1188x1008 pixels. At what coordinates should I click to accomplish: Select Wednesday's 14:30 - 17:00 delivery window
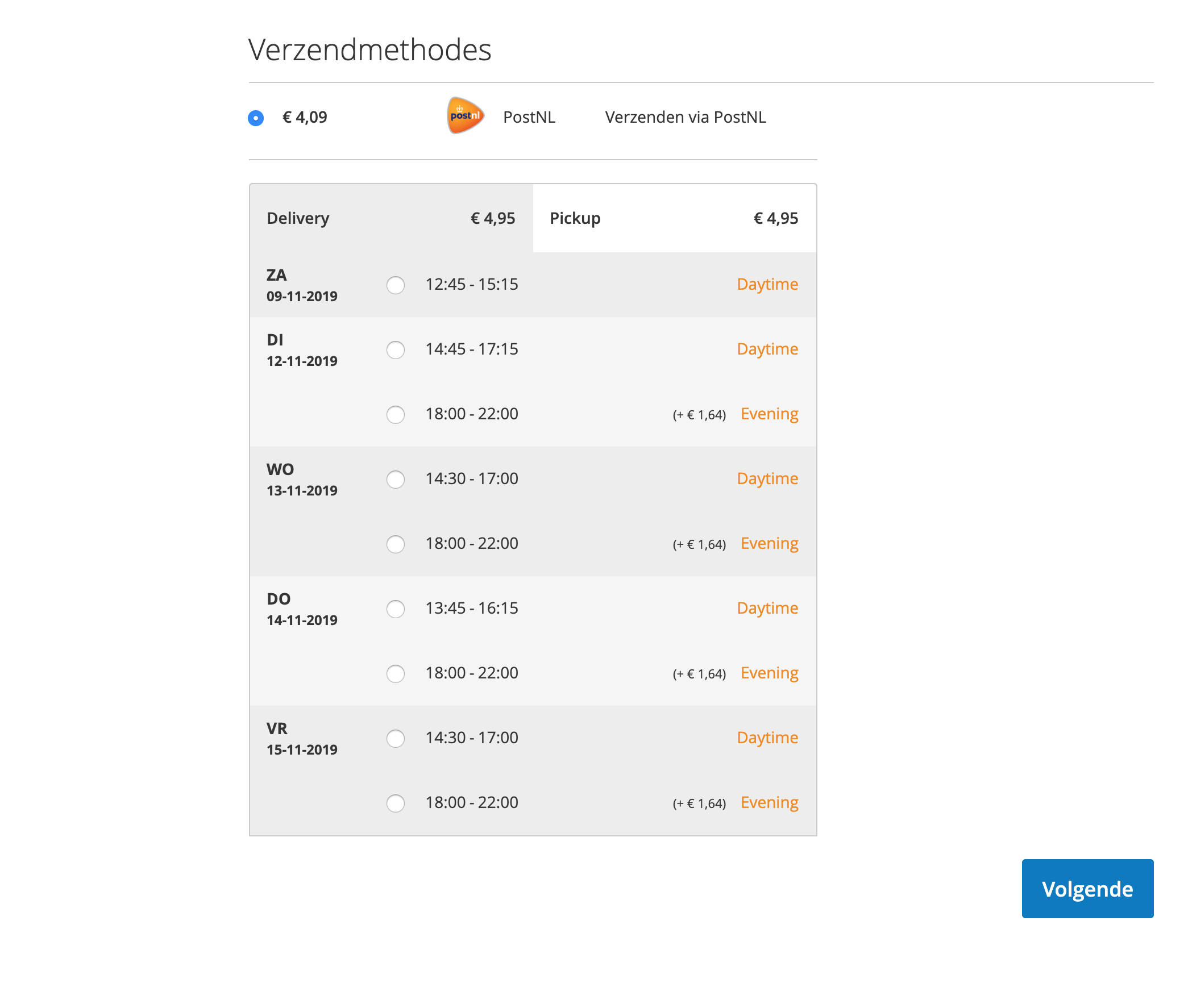pyautogui.click(x=395, y=480)
